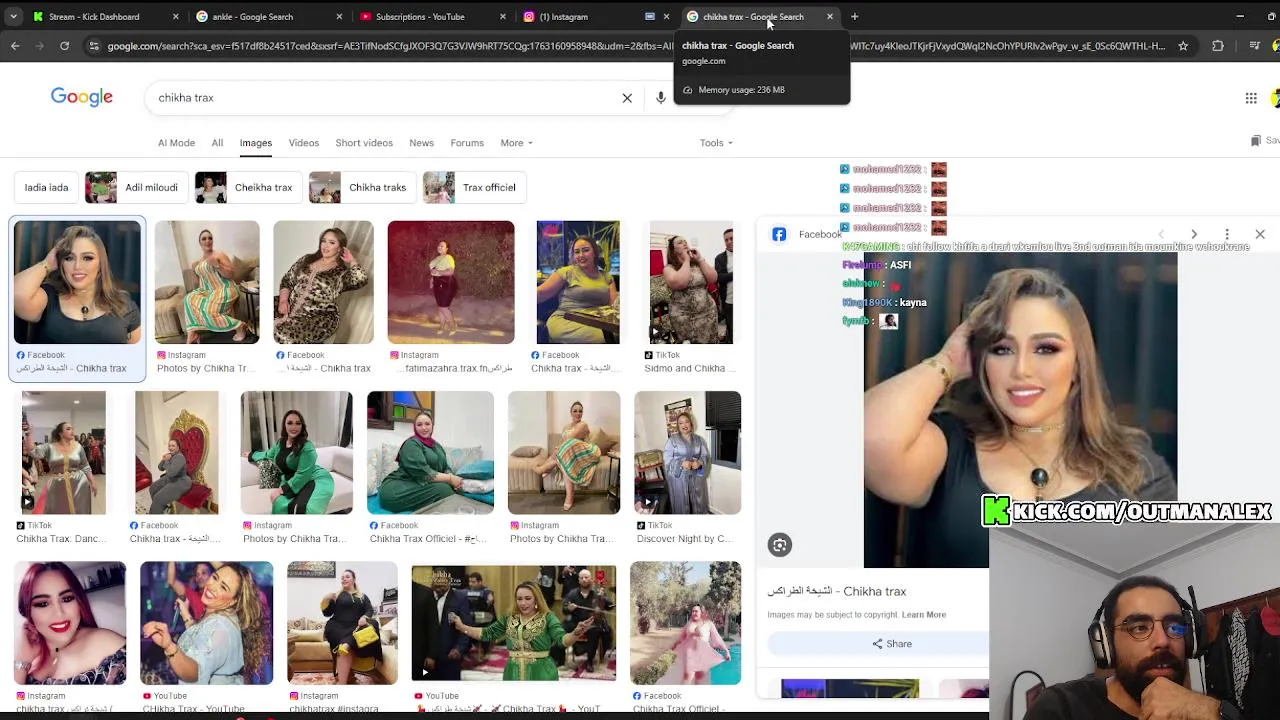Open the browser extensions puzzle icon
This screenshot has width=1280, height=720.
pyautogui.click(x=1217, y=46)
